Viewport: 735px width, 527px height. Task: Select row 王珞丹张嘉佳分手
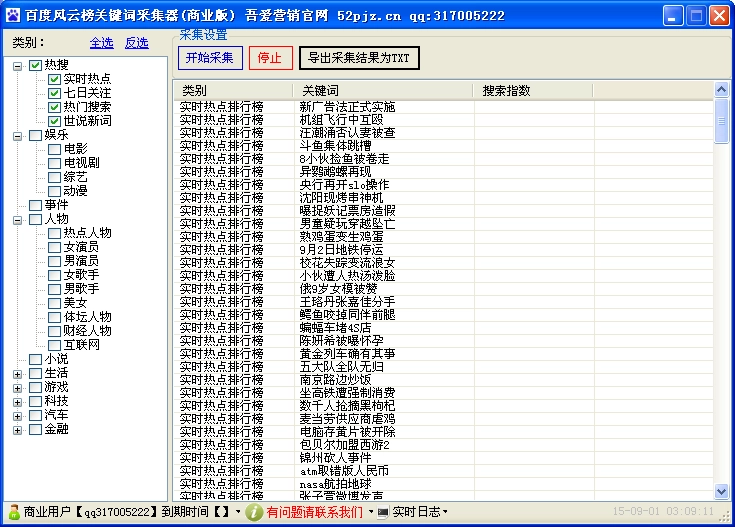pos(443,302)
